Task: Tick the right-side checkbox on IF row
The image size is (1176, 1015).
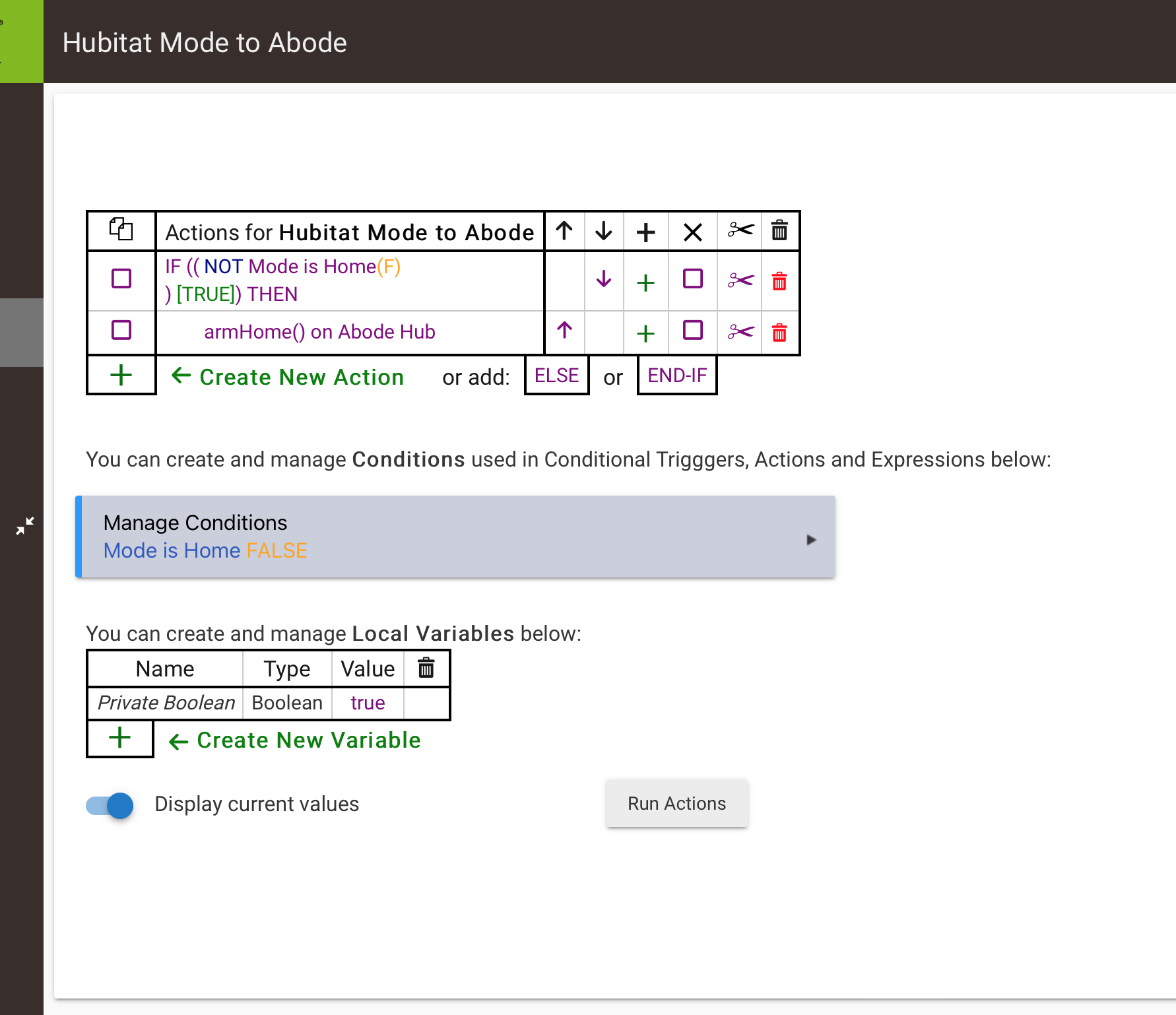Action: (693, 278)
